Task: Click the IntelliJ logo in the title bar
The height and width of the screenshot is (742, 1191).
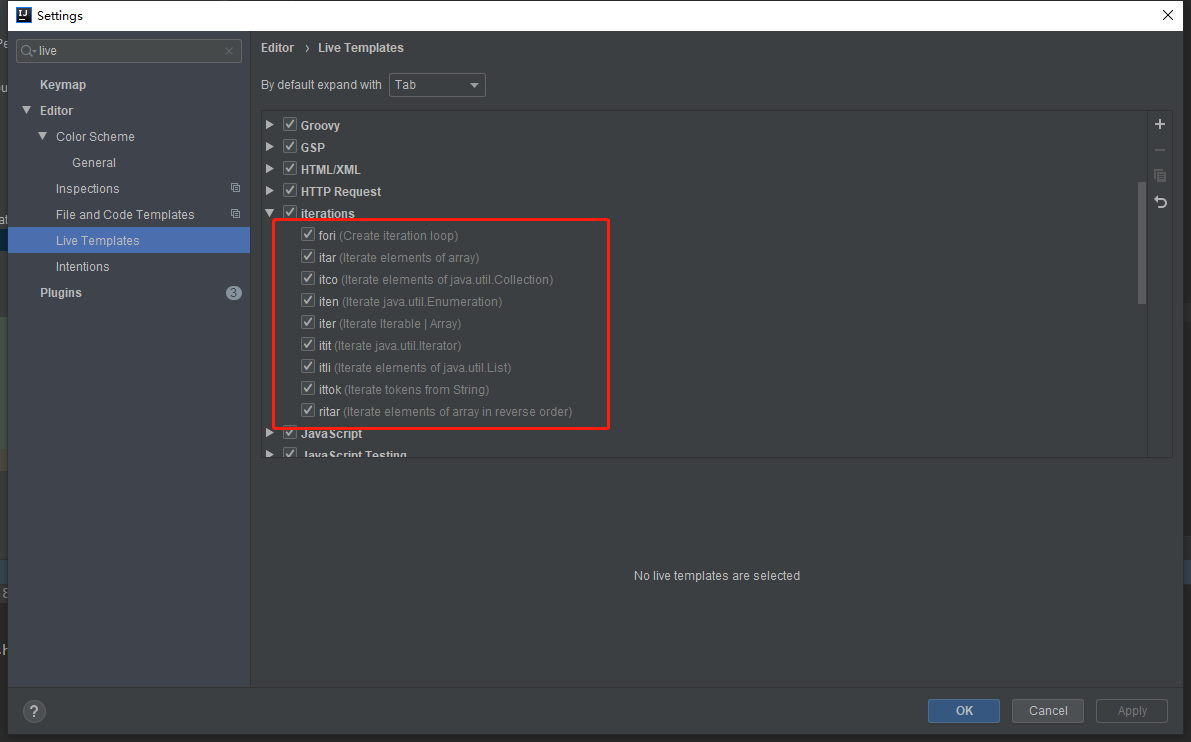Action: pyautogui.click(x=24, y=15)
